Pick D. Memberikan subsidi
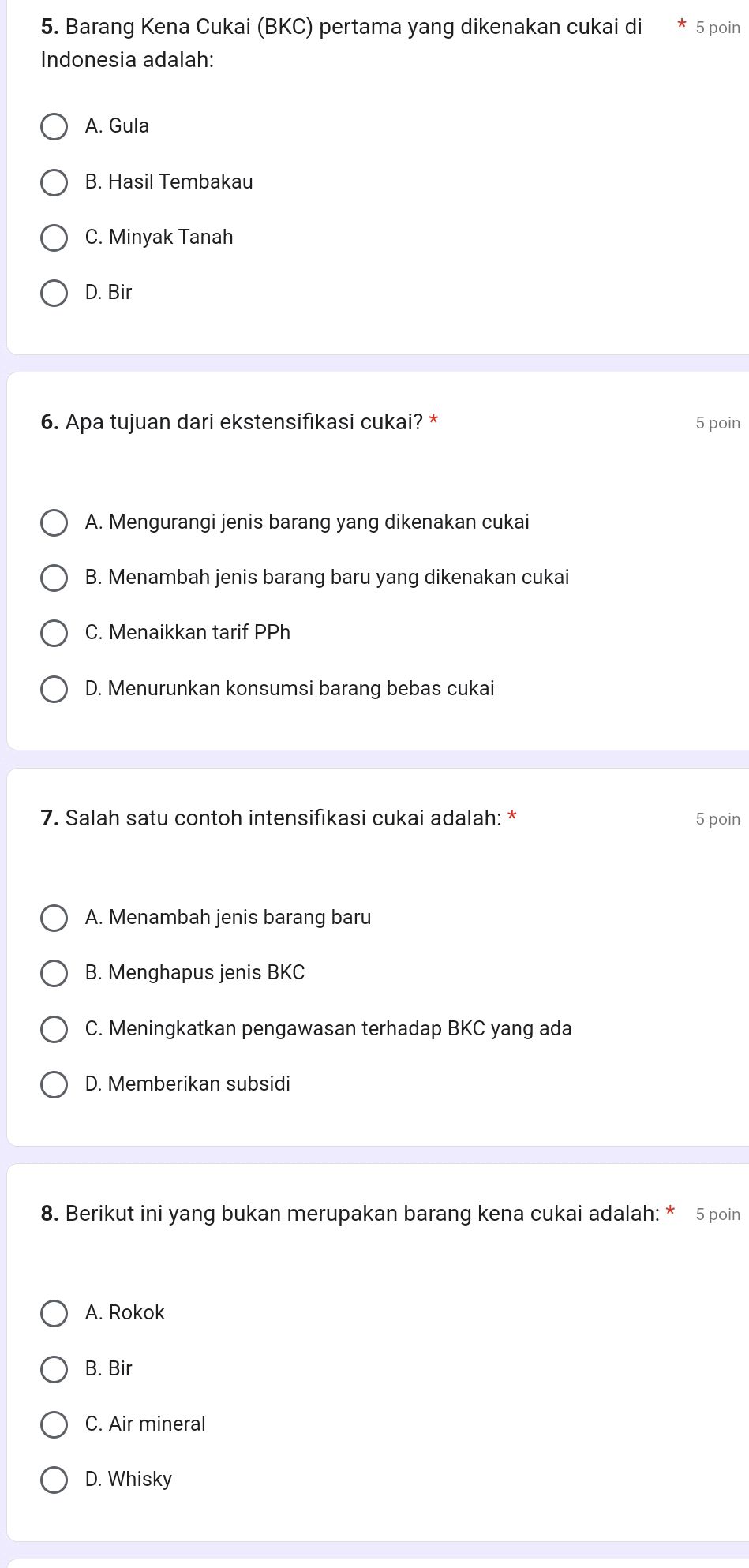 point(54,1083)
